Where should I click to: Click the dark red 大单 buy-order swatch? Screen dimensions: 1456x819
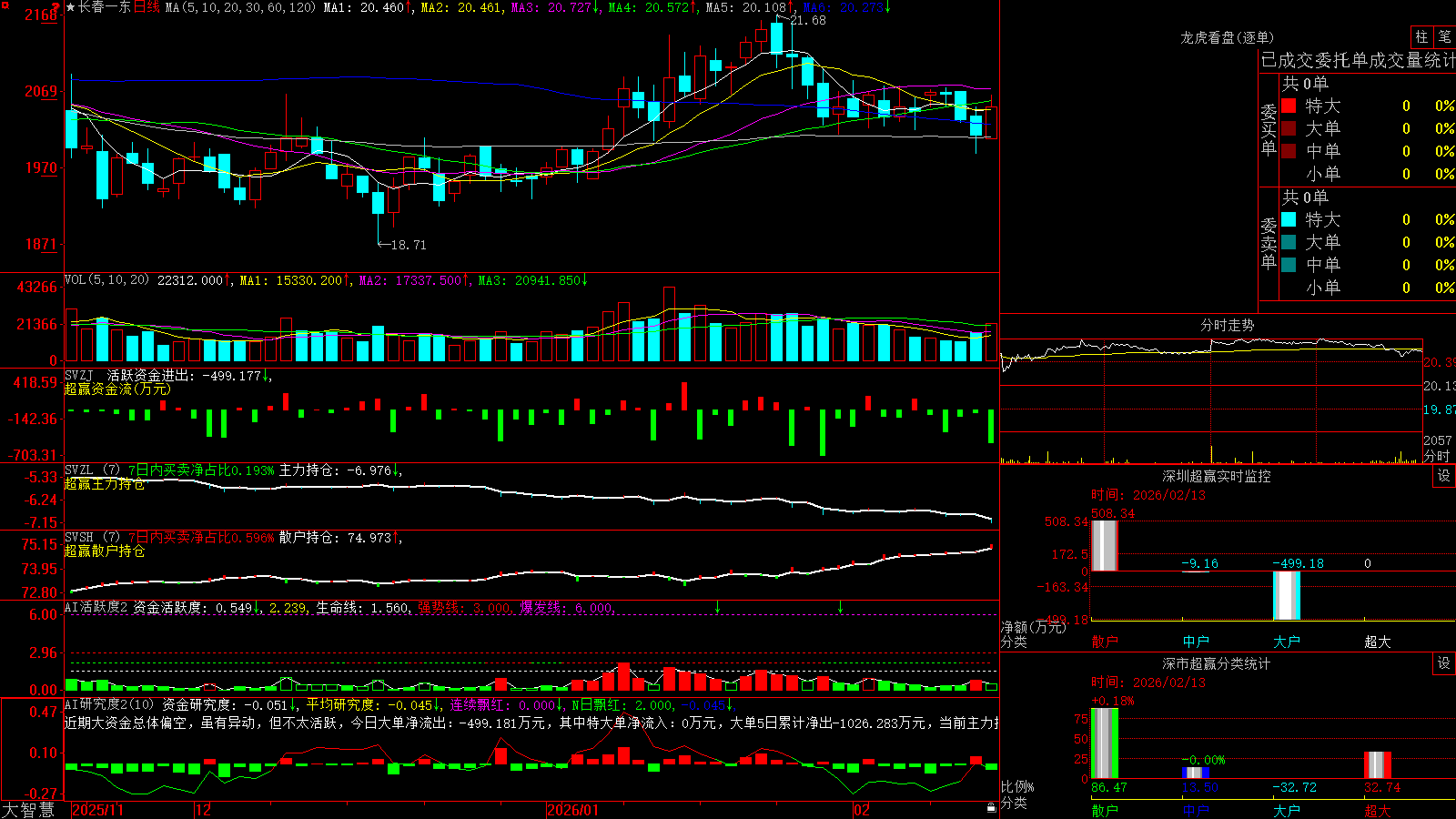(x=1289, y=128)
